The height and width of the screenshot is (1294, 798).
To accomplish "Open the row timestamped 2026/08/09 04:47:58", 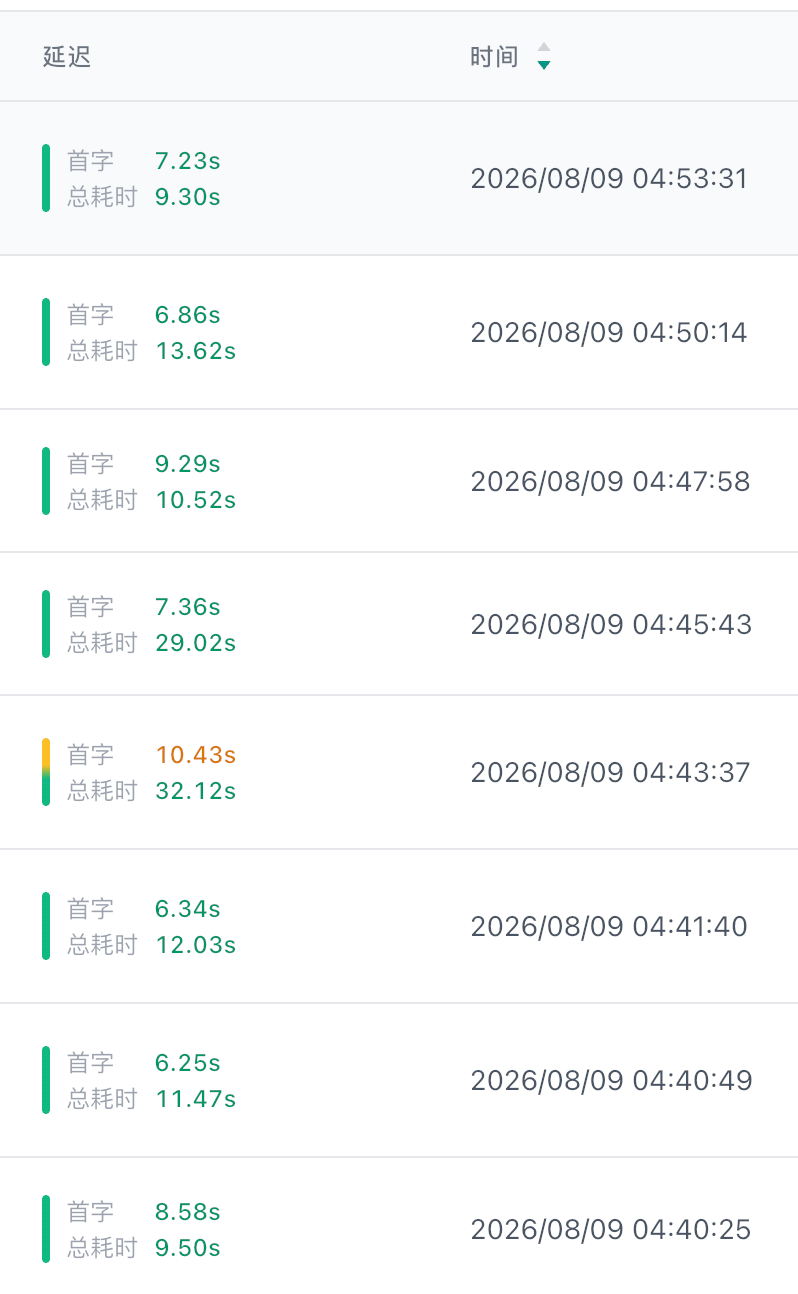I will pos(399,481).
